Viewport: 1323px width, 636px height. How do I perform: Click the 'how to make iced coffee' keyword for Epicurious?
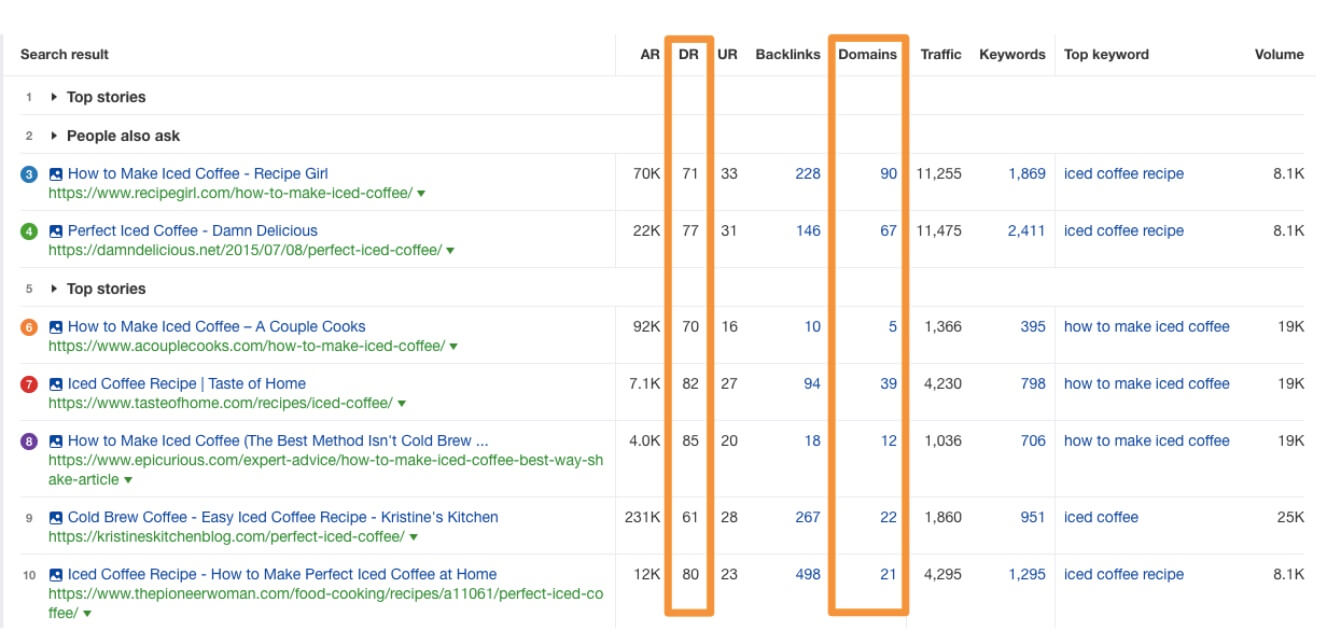point(1146,441)
